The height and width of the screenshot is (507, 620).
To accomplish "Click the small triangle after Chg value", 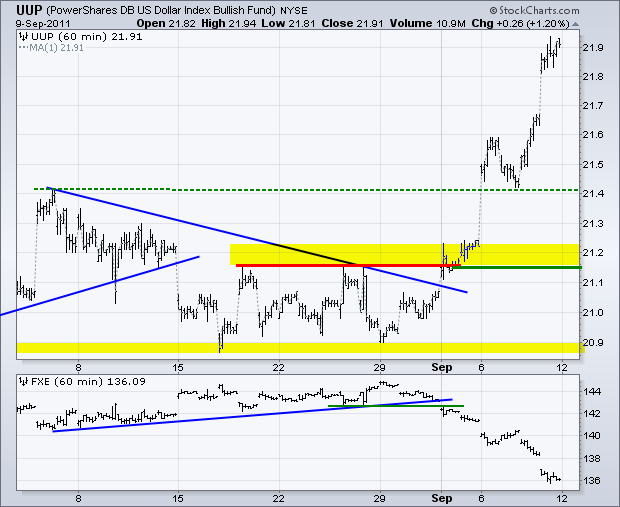I will [x=575, y=24].
